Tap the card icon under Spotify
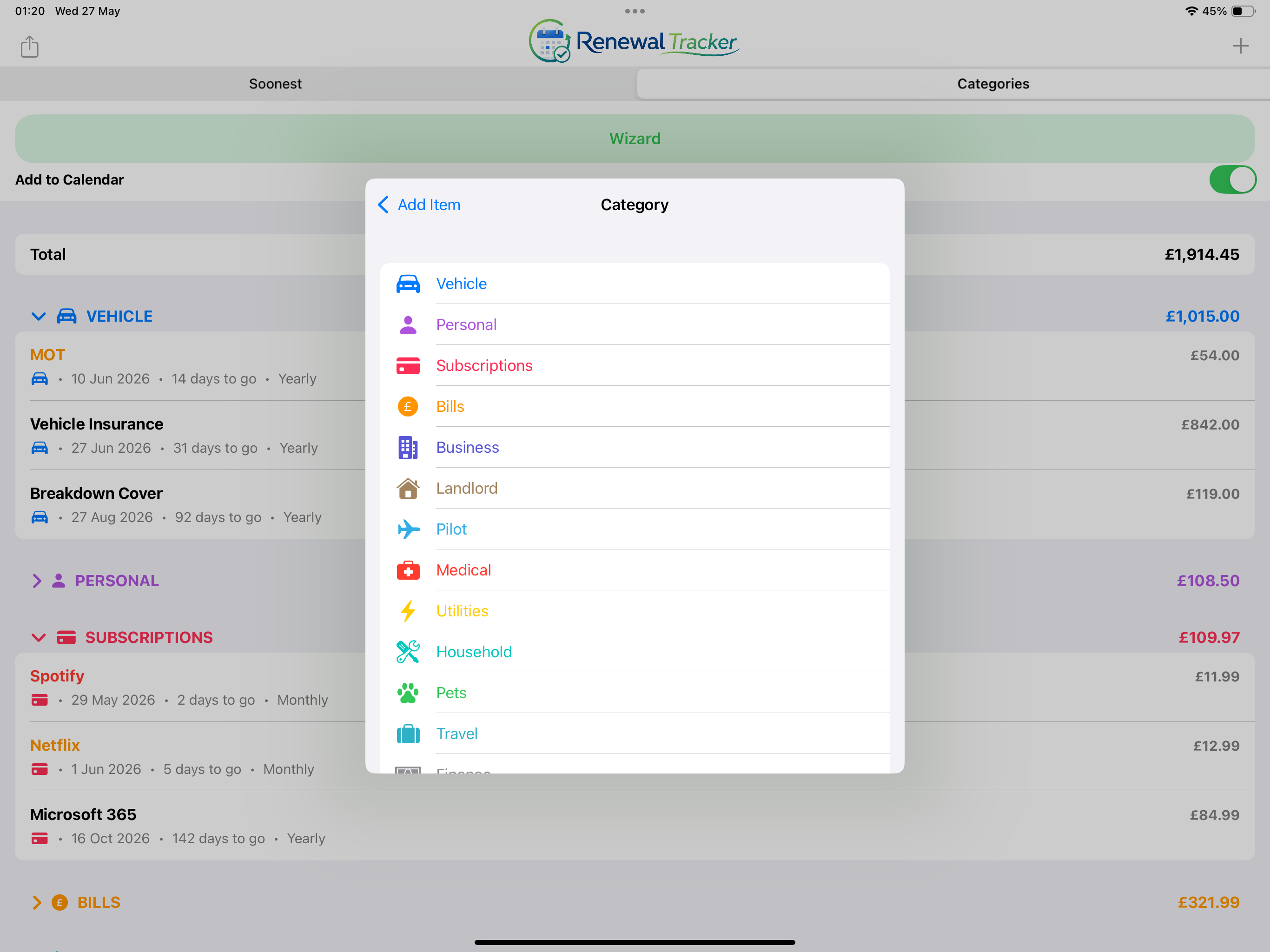The width and height of the screenshot is (1270, 952). 40,700
